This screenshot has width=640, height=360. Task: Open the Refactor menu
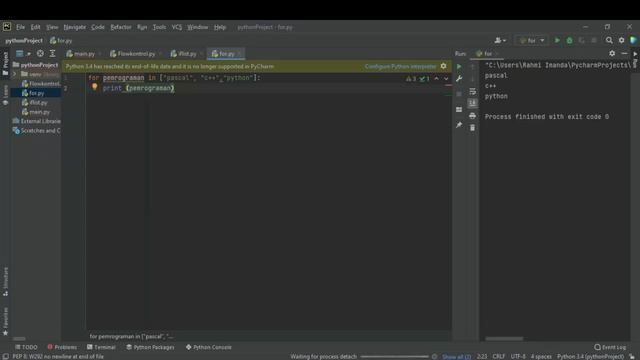(x=121, y=27)
